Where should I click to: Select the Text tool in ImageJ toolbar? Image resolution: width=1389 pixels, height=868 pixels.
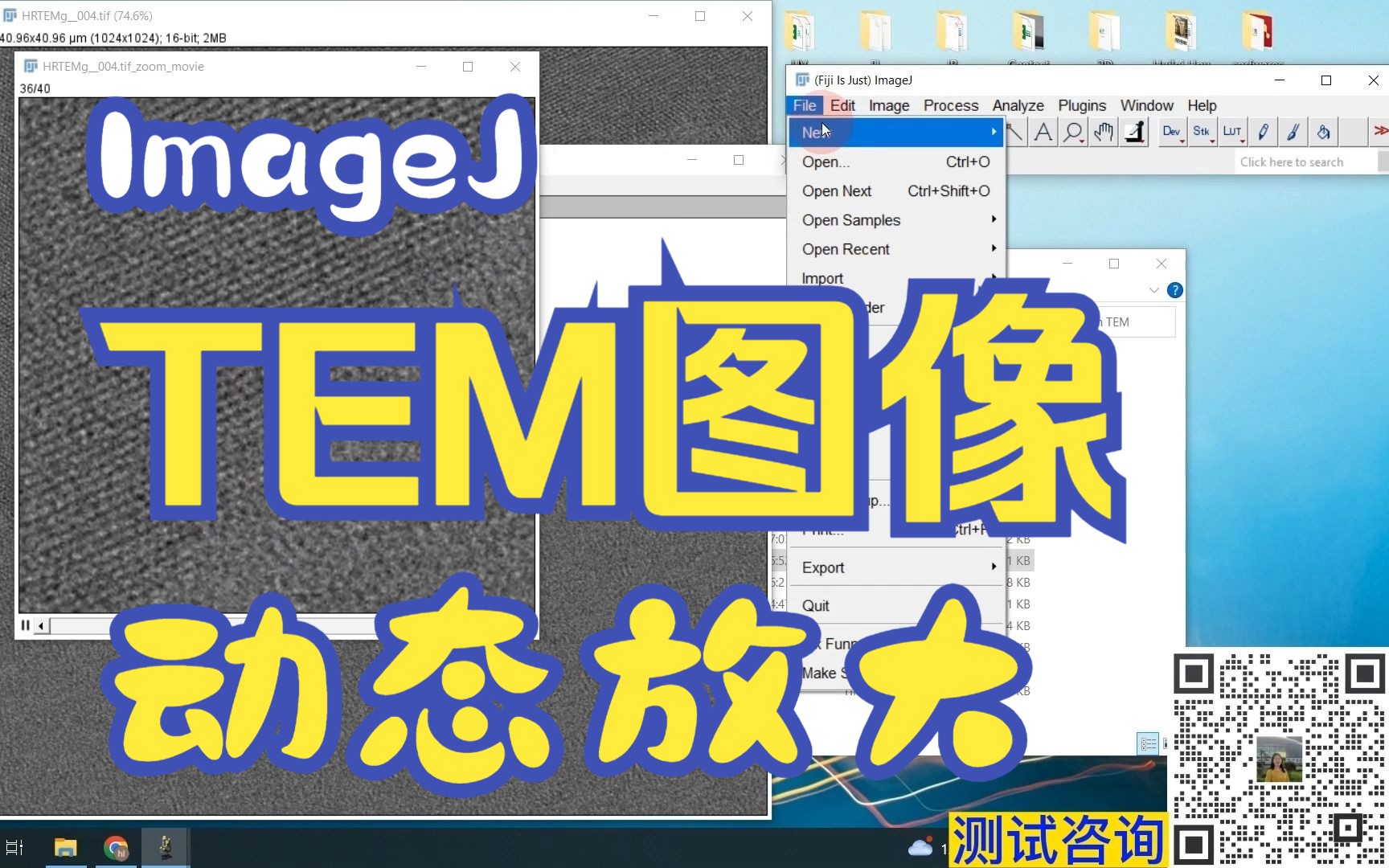1043,133
